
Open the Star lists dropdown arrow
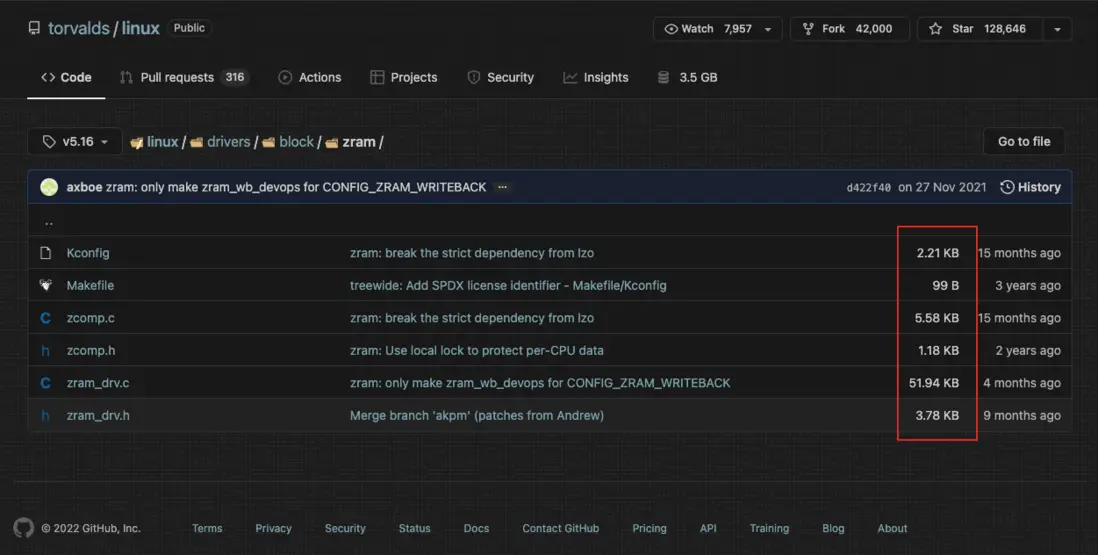1057,29
